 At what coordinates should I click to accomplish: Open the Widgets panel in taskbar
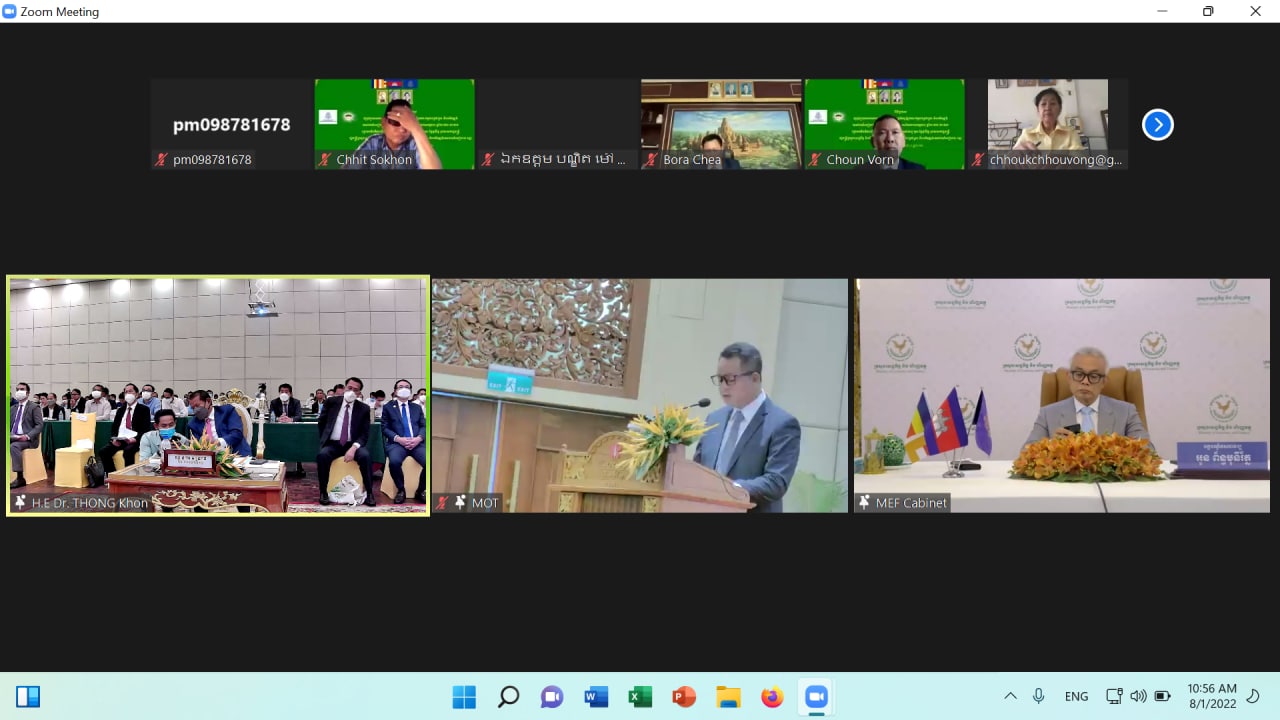[28, 697]
